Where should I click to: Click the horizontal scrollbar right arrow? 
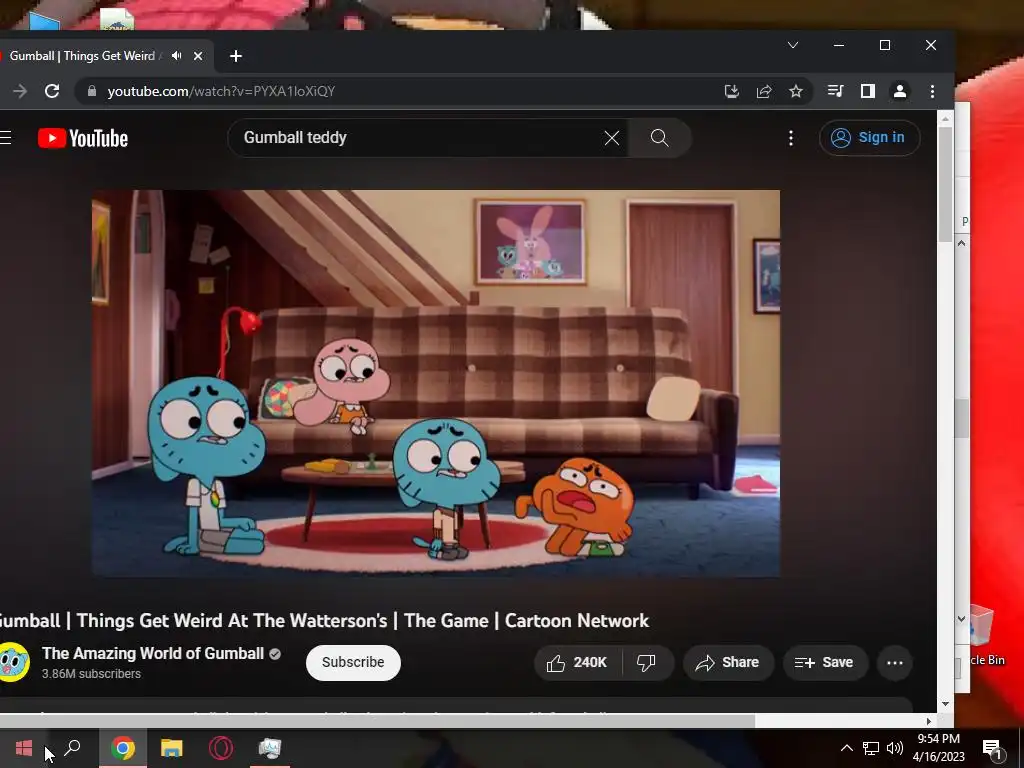(x=929, y=721)
